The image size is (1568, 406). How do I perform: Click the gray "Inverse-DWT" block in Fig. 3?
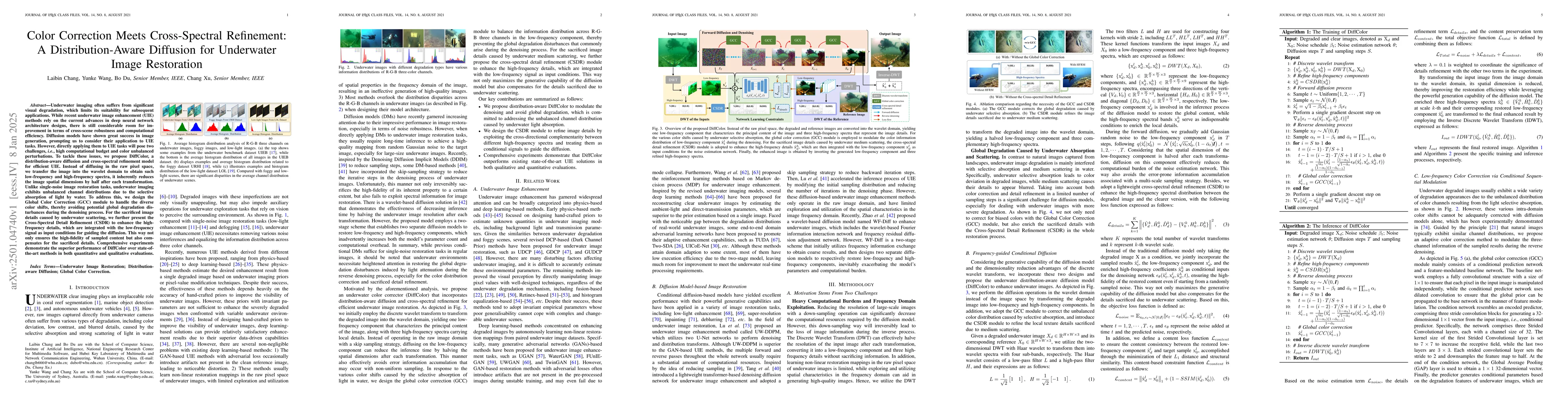click(x=889, y=74)
